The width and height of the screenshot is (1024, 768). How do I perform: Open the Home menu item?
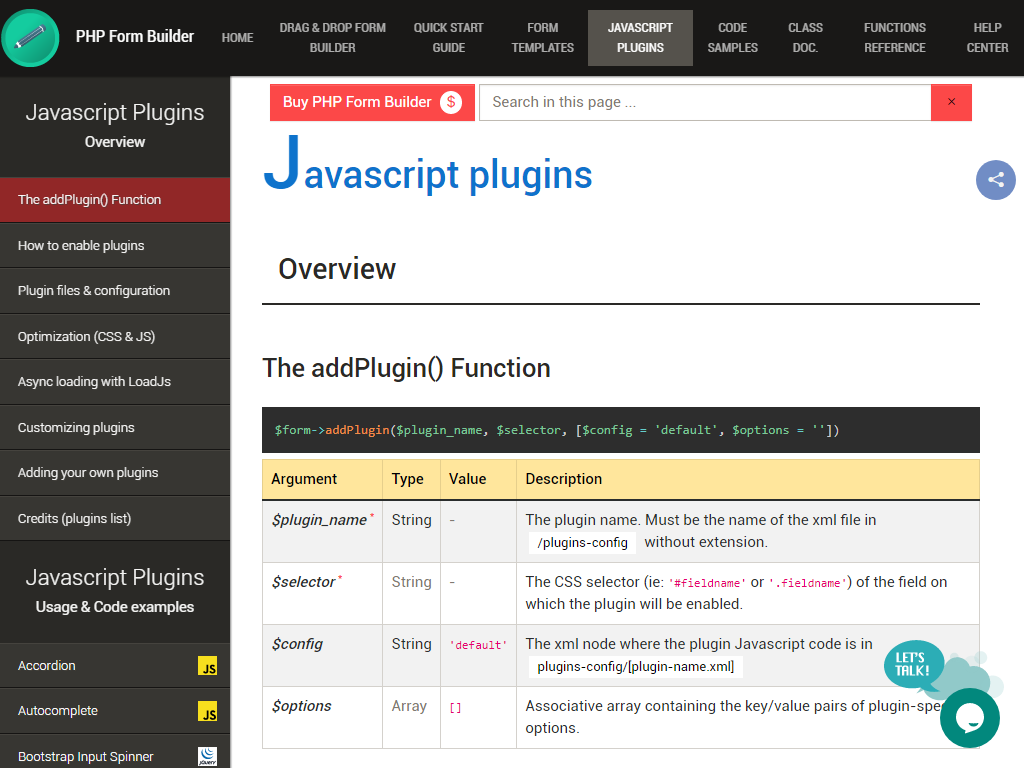(237, 38)
